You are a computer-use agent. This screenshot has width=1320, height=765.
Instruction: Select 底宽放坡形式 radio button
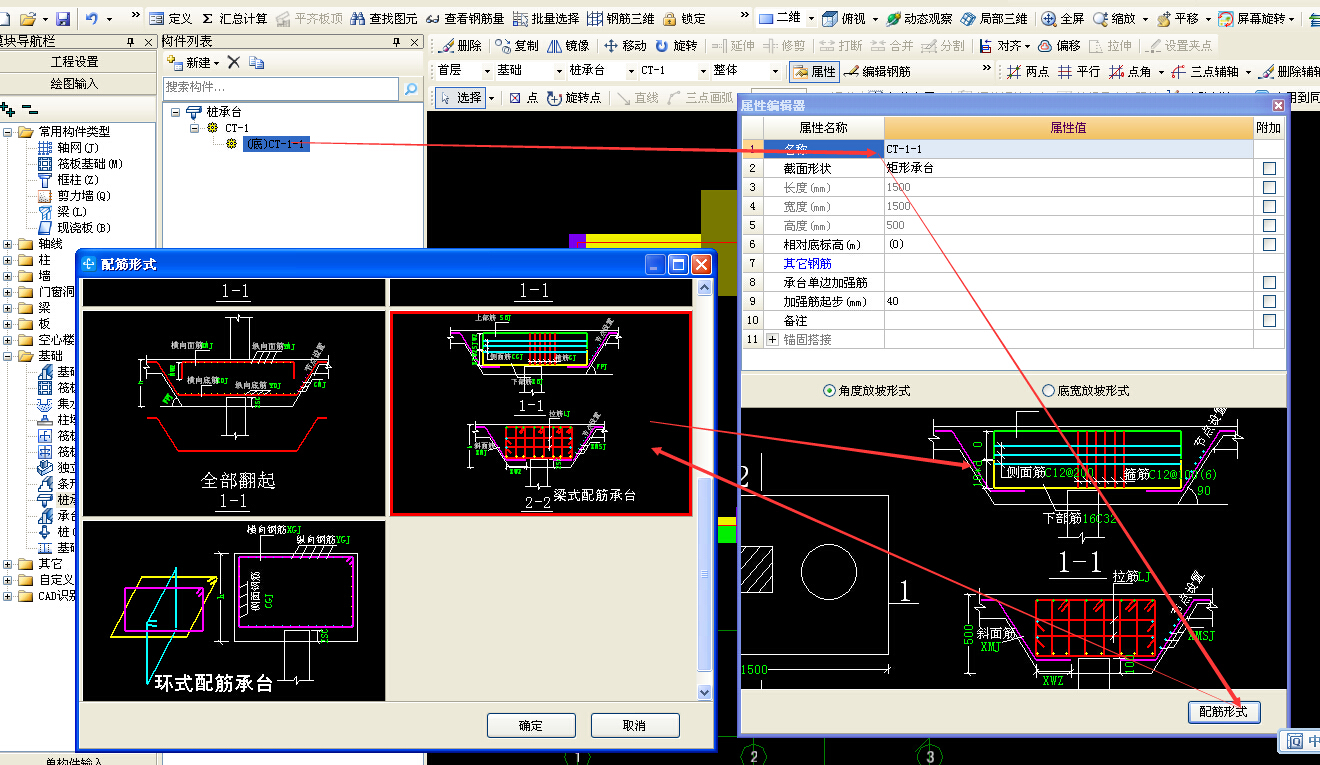click(1049, 391)
